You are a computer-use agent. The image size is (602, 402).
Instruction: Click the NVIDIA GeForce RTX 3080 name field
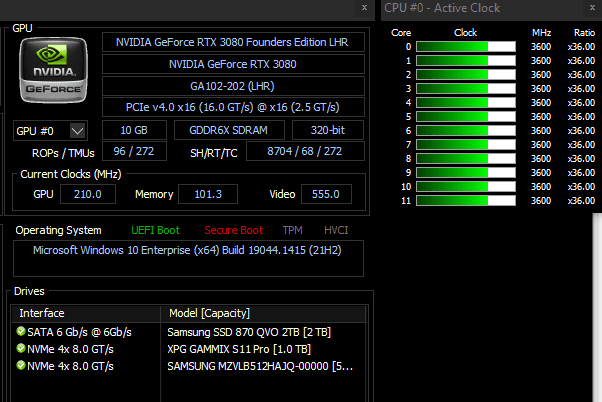point(233,64)
